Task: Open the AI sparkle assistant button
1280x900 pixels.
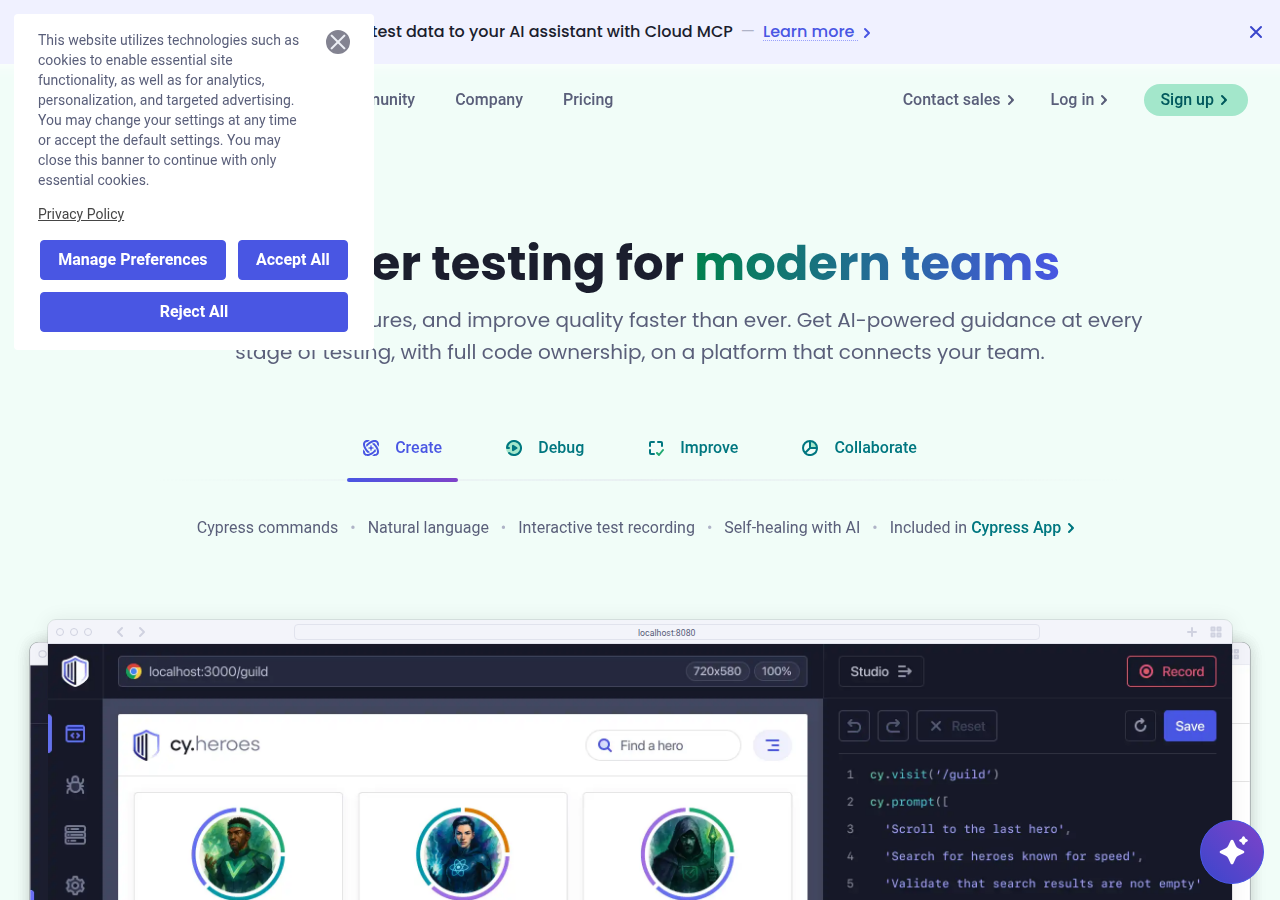Action: [x=1232, y=852]
